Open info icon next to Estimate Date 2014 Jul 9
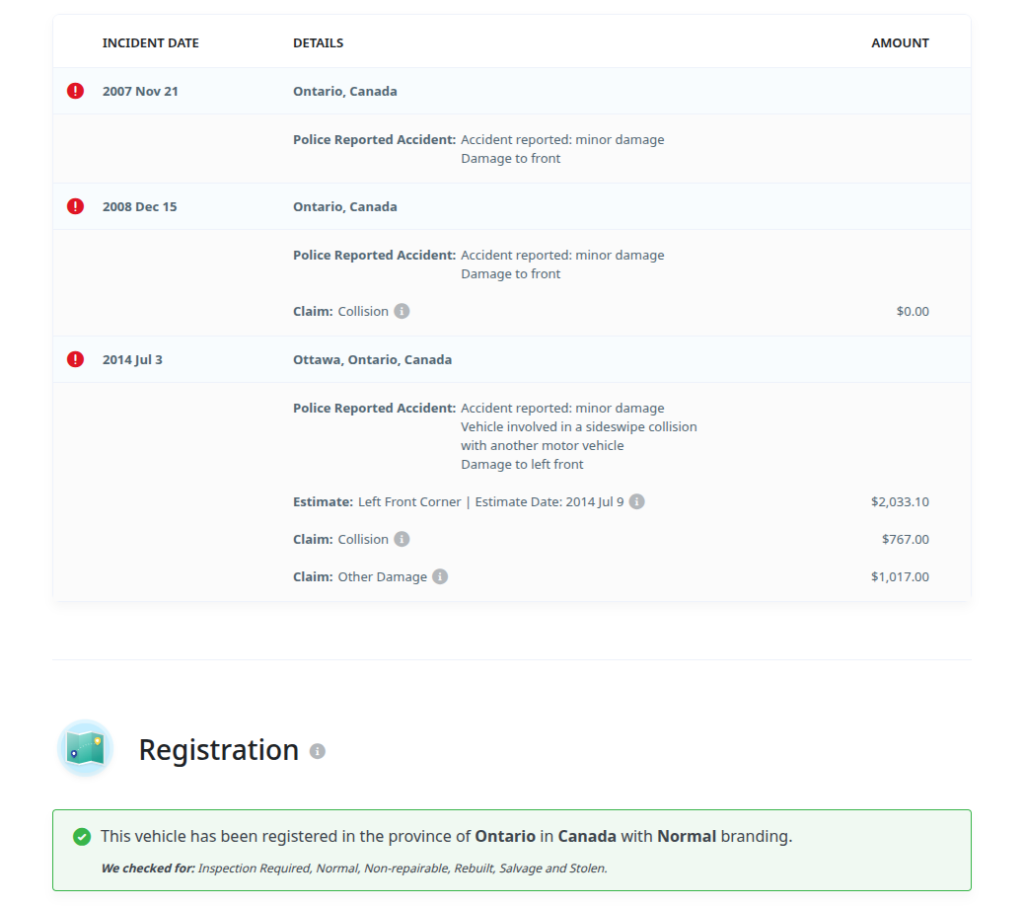Screen dimensions: 1024x906 tap(637, 502)
